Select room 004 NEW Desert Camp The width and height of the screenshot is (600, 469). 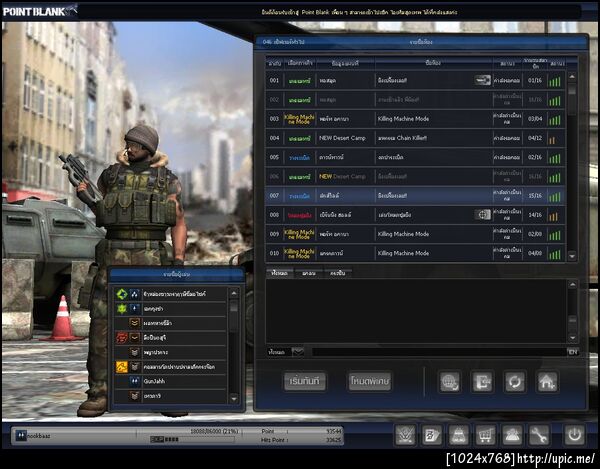click(x=416, y=138)
